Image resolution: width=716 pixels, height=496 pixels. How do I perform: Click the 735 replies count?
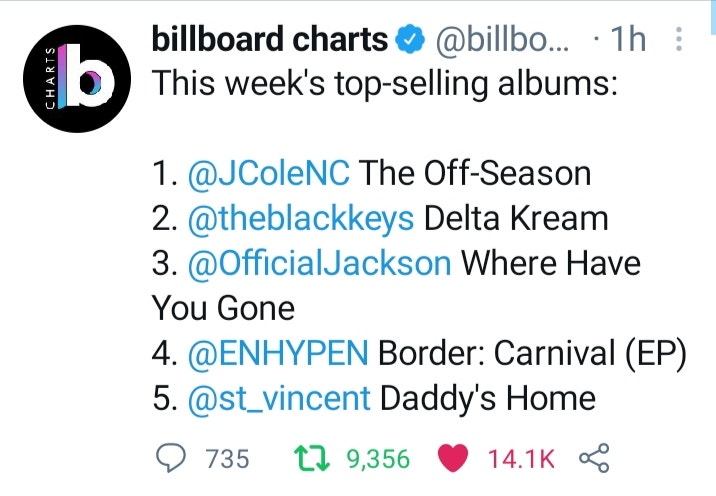click(x=227, y=459)
